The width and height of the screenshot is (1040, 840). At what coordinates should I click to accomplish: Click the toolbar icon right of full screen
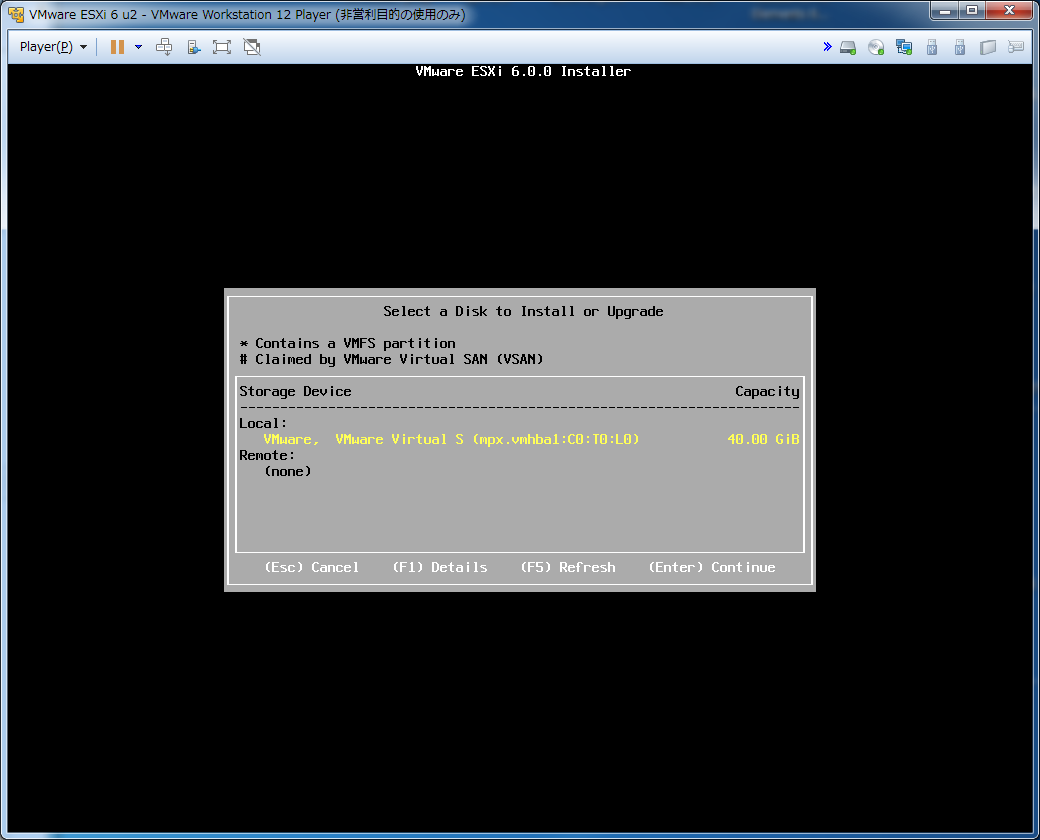click(251, 46)
